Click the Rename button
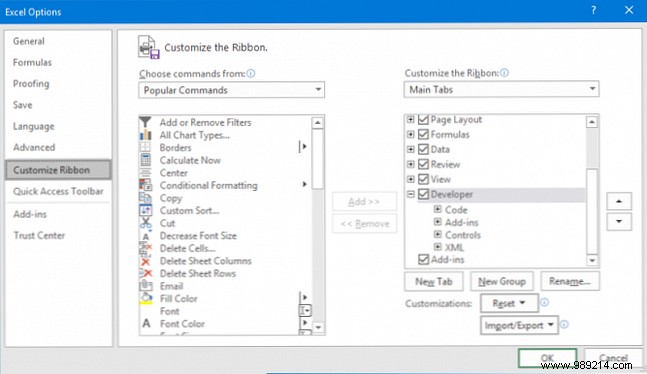The height and width of the screenshot is (374, 647). click(x=570, y=281)
